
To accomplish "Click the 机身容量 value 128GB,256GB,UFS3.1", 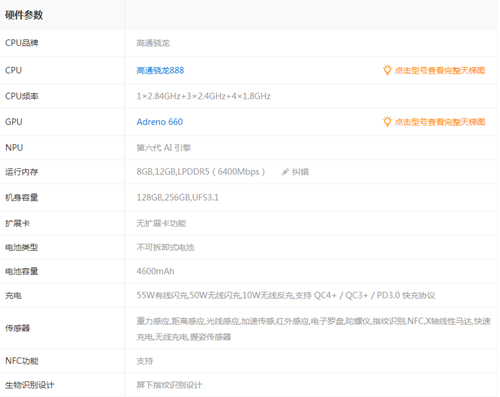I will (x=178, y=197).
